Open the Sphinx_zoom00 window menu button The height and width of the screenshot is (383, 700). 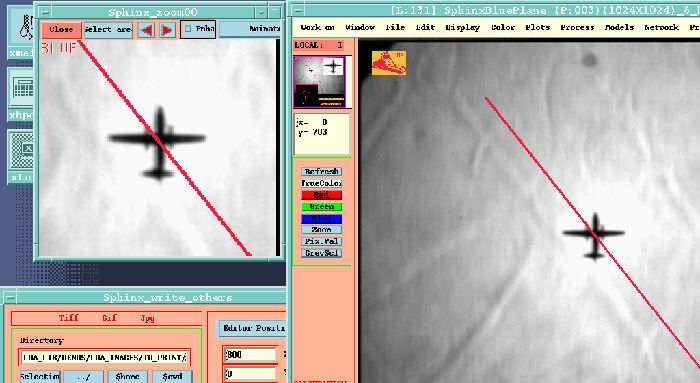(x=45, y=12)
